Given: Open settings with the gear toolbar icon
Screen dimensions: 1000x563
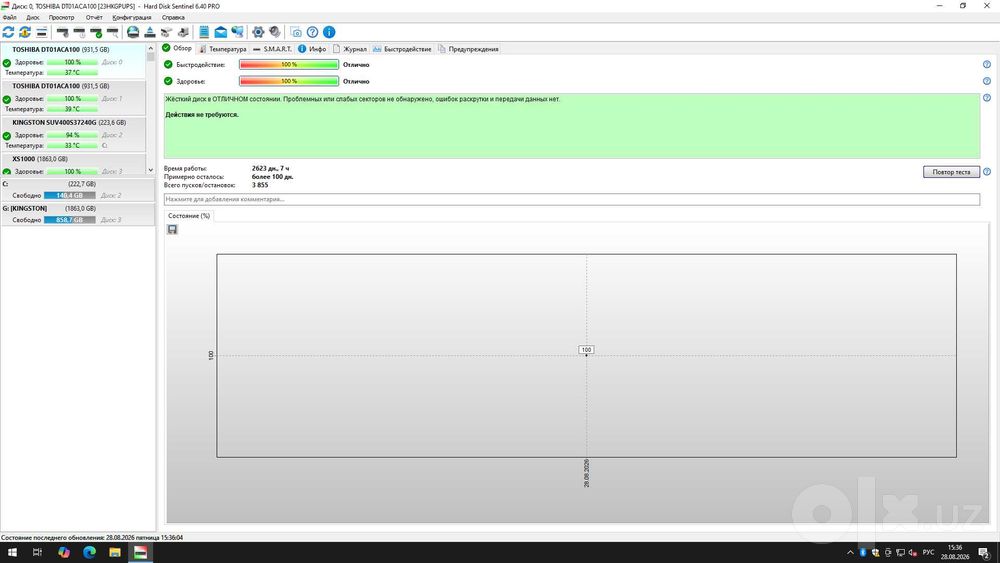Looking at the screenshot, I should [x=258, y=32].
